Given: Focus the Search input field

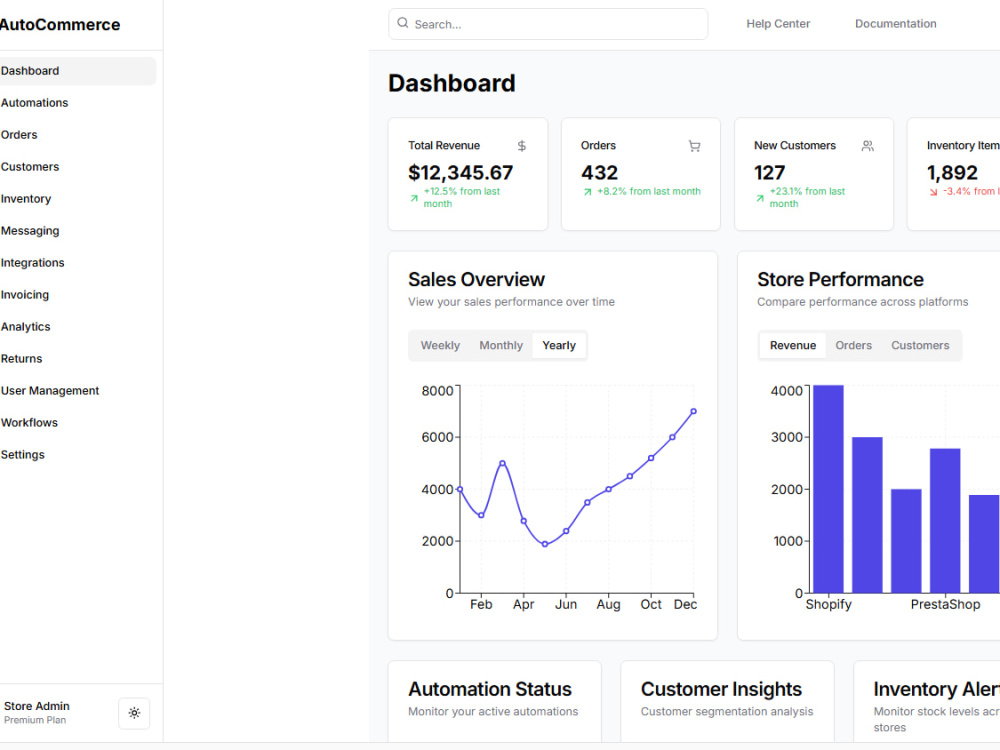Looking at the screenshot, I should tap(548, 24).
